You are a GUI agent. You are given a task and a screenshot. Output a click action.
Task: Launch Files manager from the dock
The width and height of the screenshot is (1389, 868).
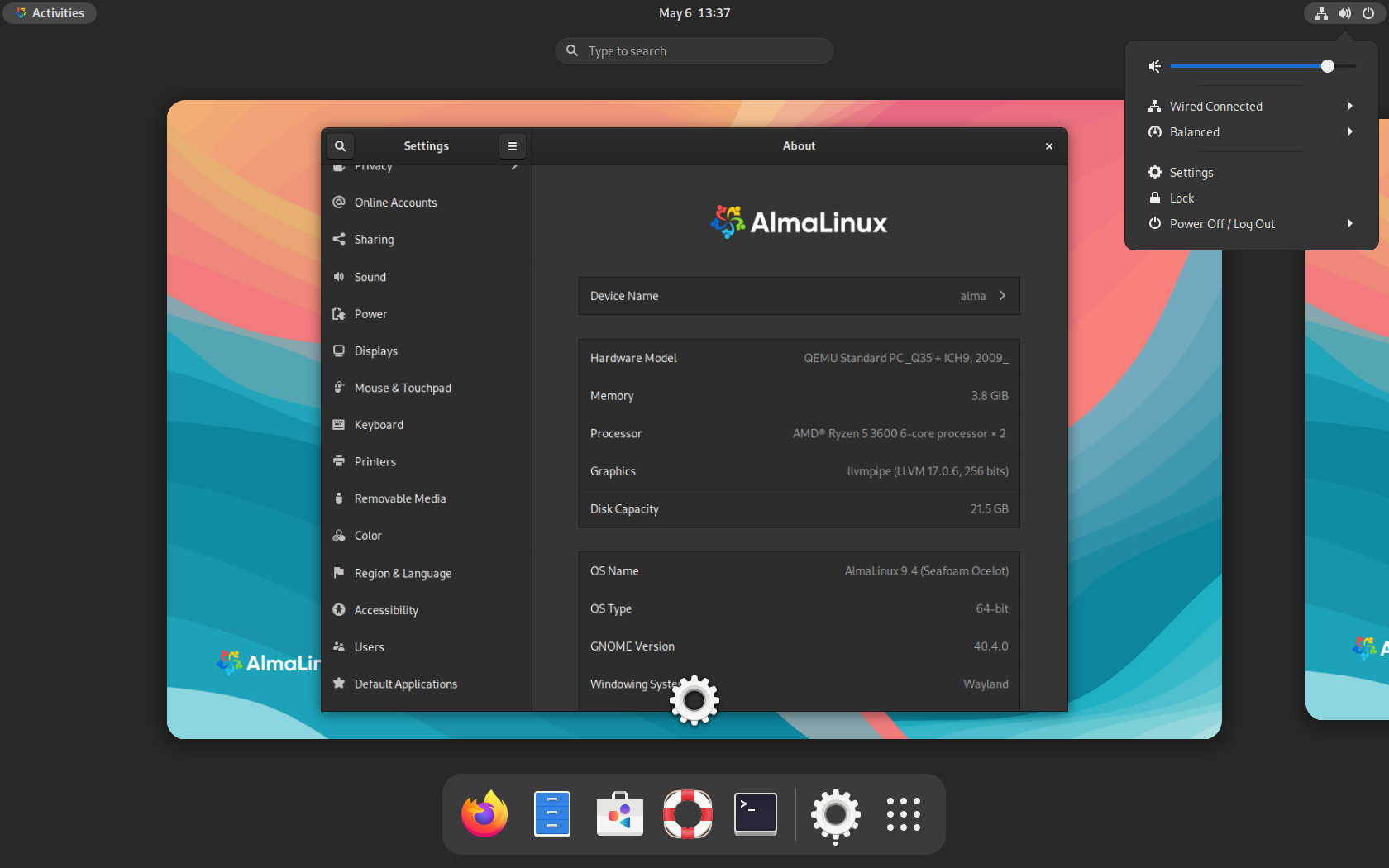[x=552, y=814]
